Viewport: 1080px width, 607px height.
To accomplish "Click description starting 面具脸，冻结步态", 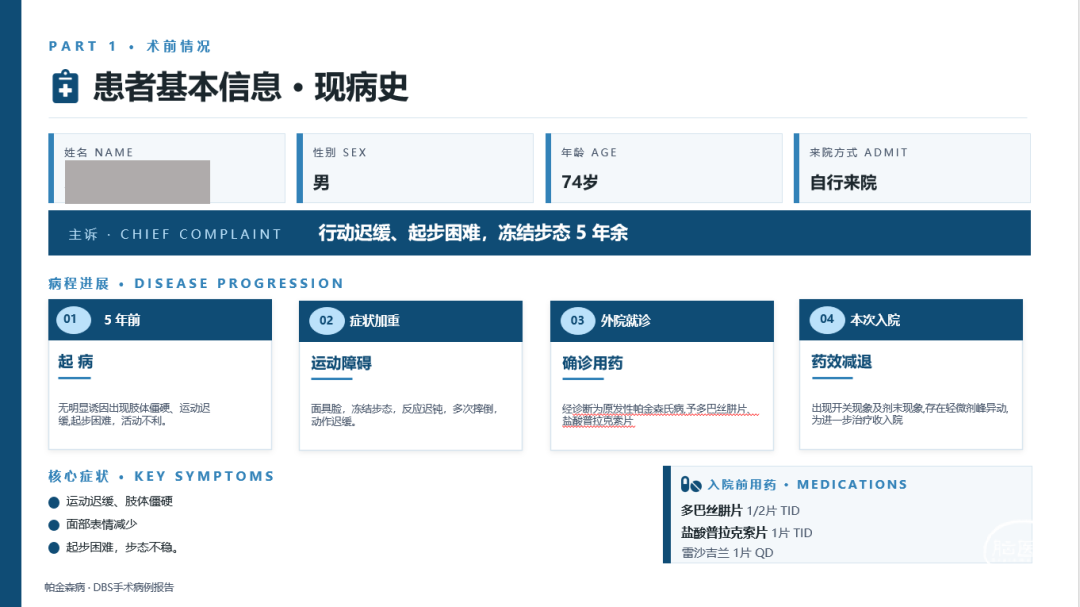I will (404, 415).
